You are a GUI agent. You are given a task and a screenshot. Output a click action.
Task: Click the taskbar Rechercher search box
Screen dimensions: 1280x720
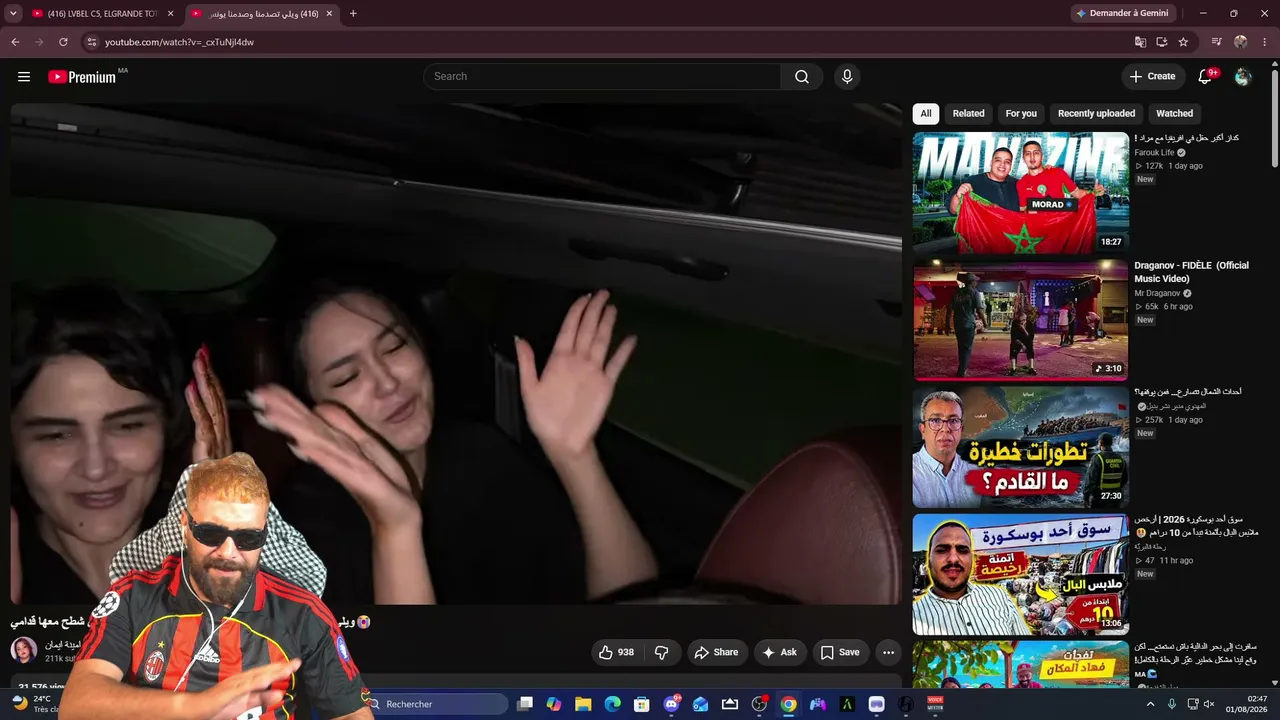pos(436,704)
